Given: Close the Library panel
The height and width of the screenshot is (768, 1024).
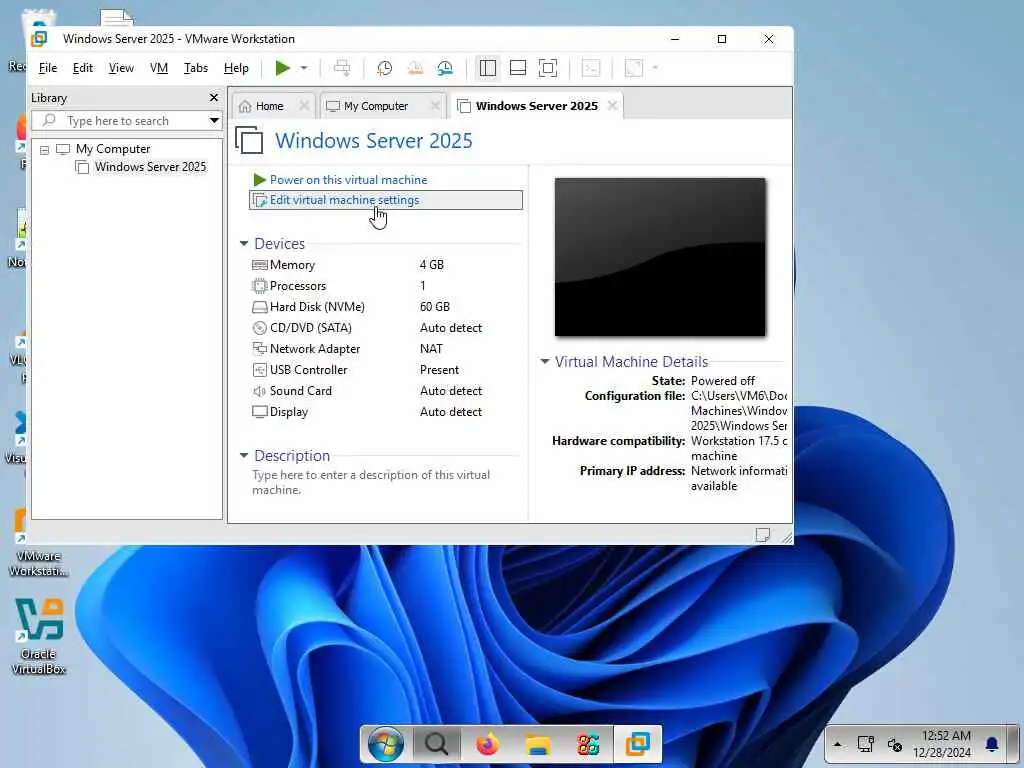Looking at the screenshot, I should (214, 97).
